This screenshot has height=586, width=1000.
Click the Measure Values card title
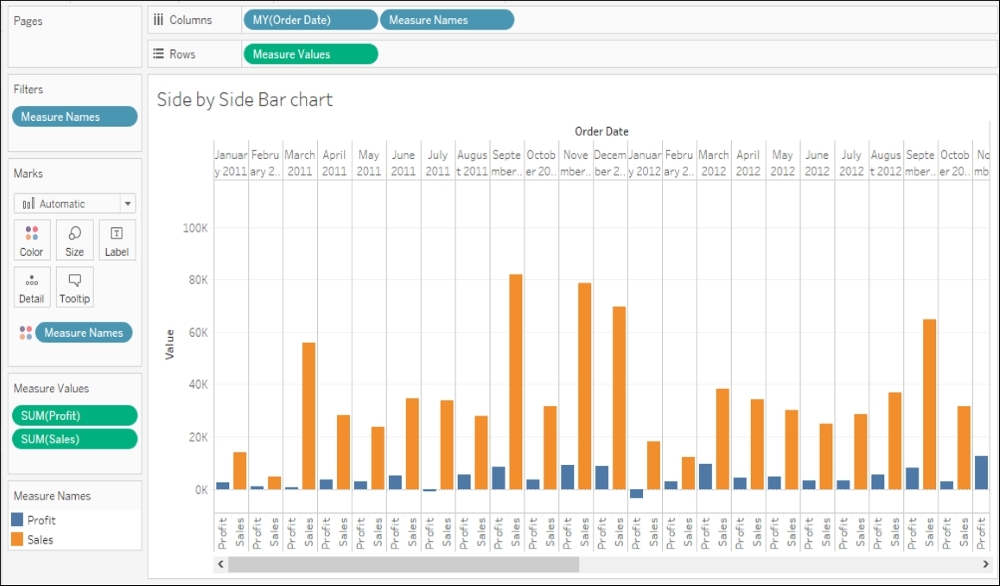(x=51, y=388)
